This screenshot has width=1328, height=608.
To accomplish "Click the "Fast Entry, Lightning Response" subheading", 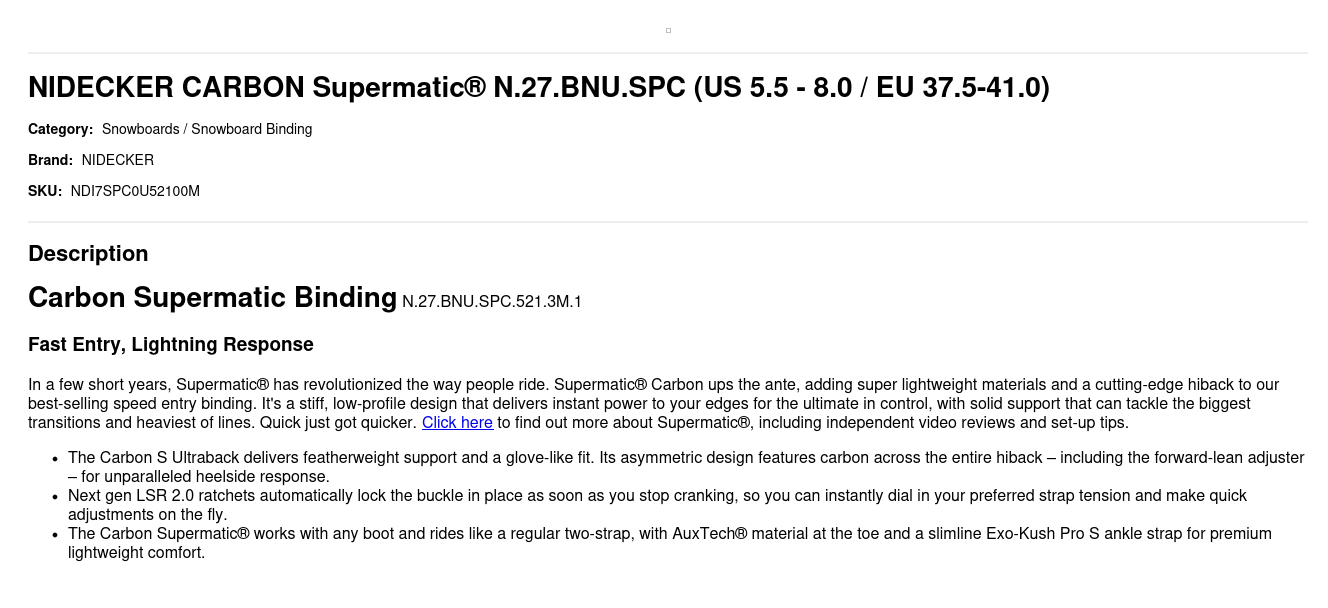I will [171, 345].
